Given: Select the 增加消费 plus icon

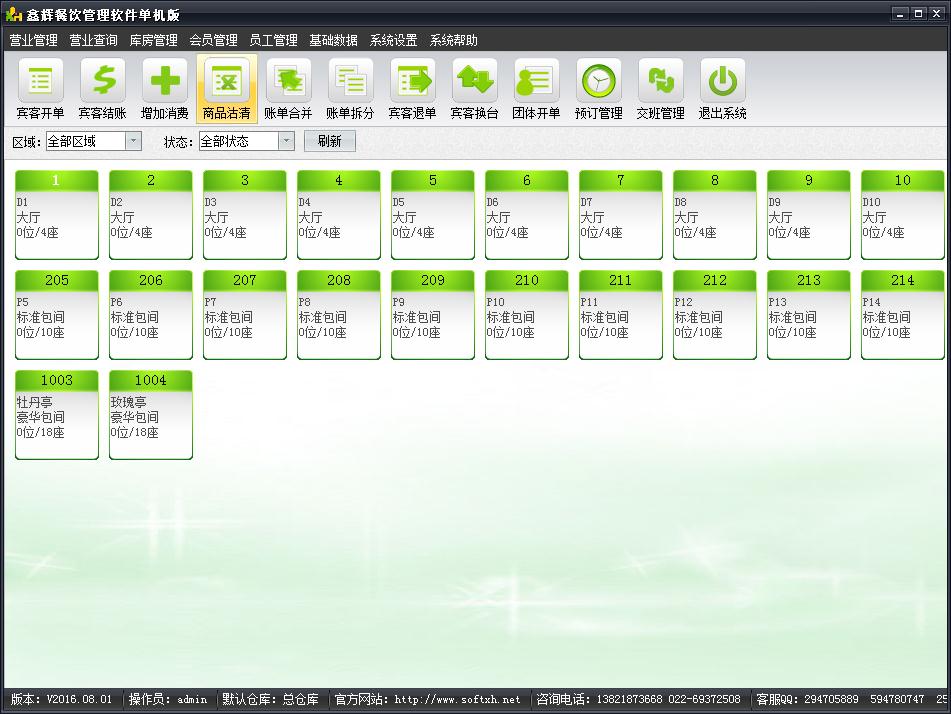Looking at the screenshot, I should [x=164, y=89].
